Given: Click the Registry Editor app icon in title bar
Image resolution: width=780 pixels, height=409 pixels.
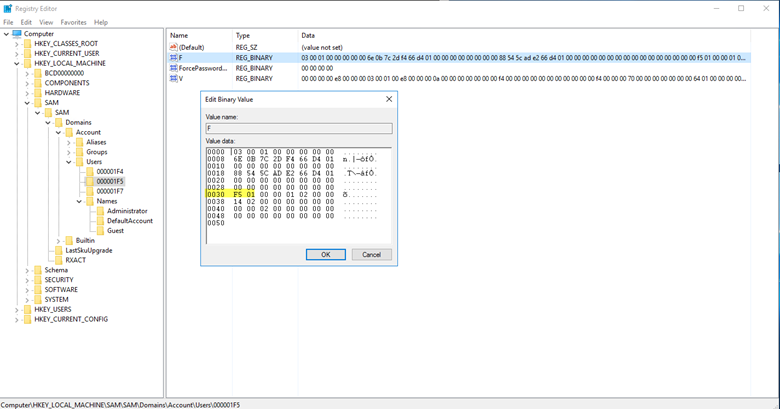Looking at the screenshot, I should coord(7,8).
